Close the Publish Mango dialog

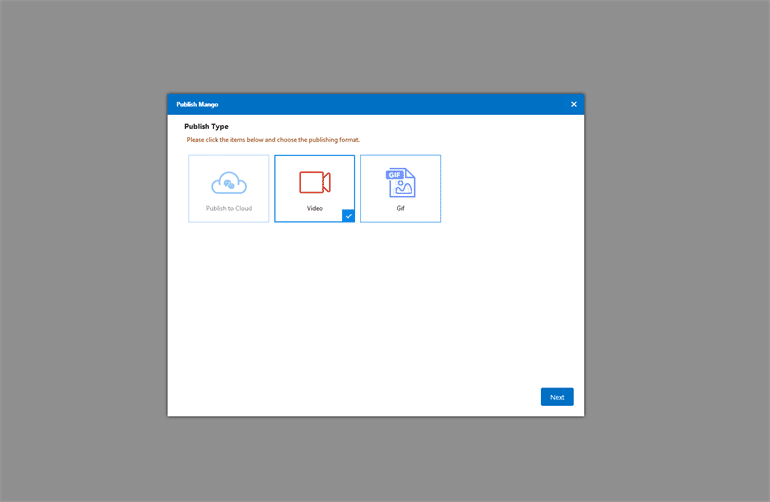click(x=574, y=104)
